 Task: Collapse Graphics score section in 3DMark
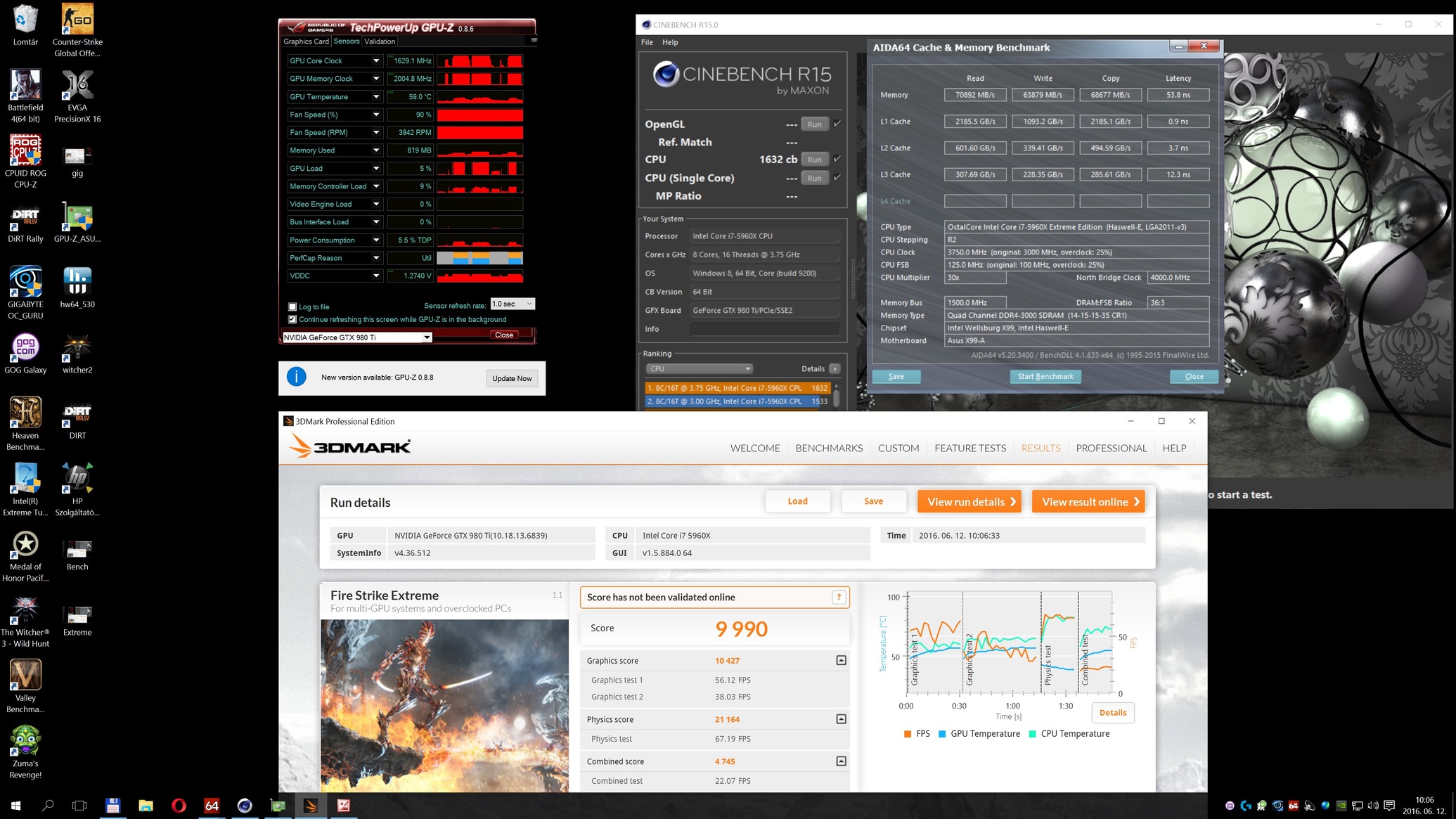coord(841,660)
